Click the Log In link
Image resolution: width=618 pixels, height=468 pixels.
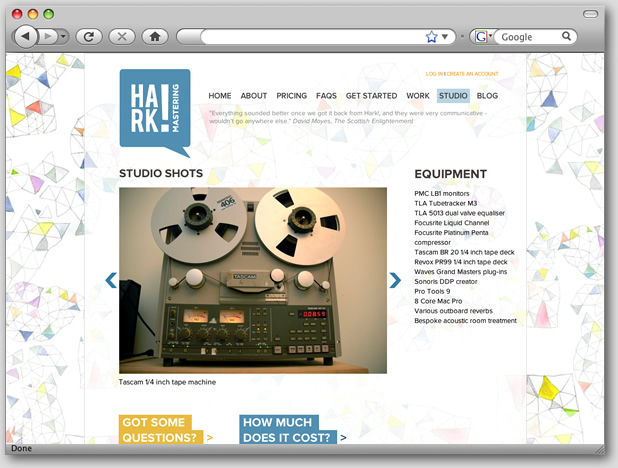tap(434, 74)
